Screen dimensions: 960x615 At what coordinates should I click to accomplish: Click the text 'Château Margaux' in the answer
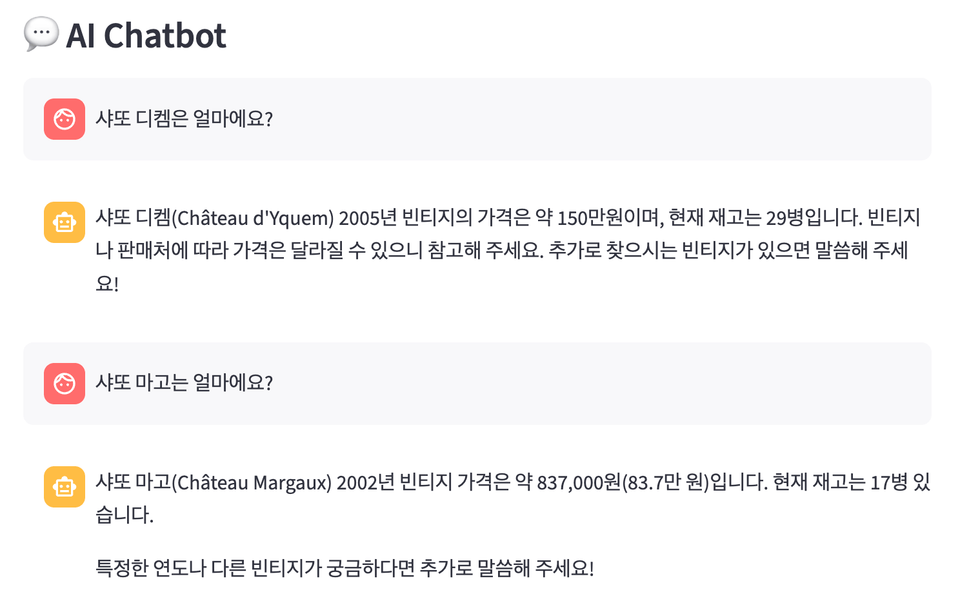coord(251,483)
